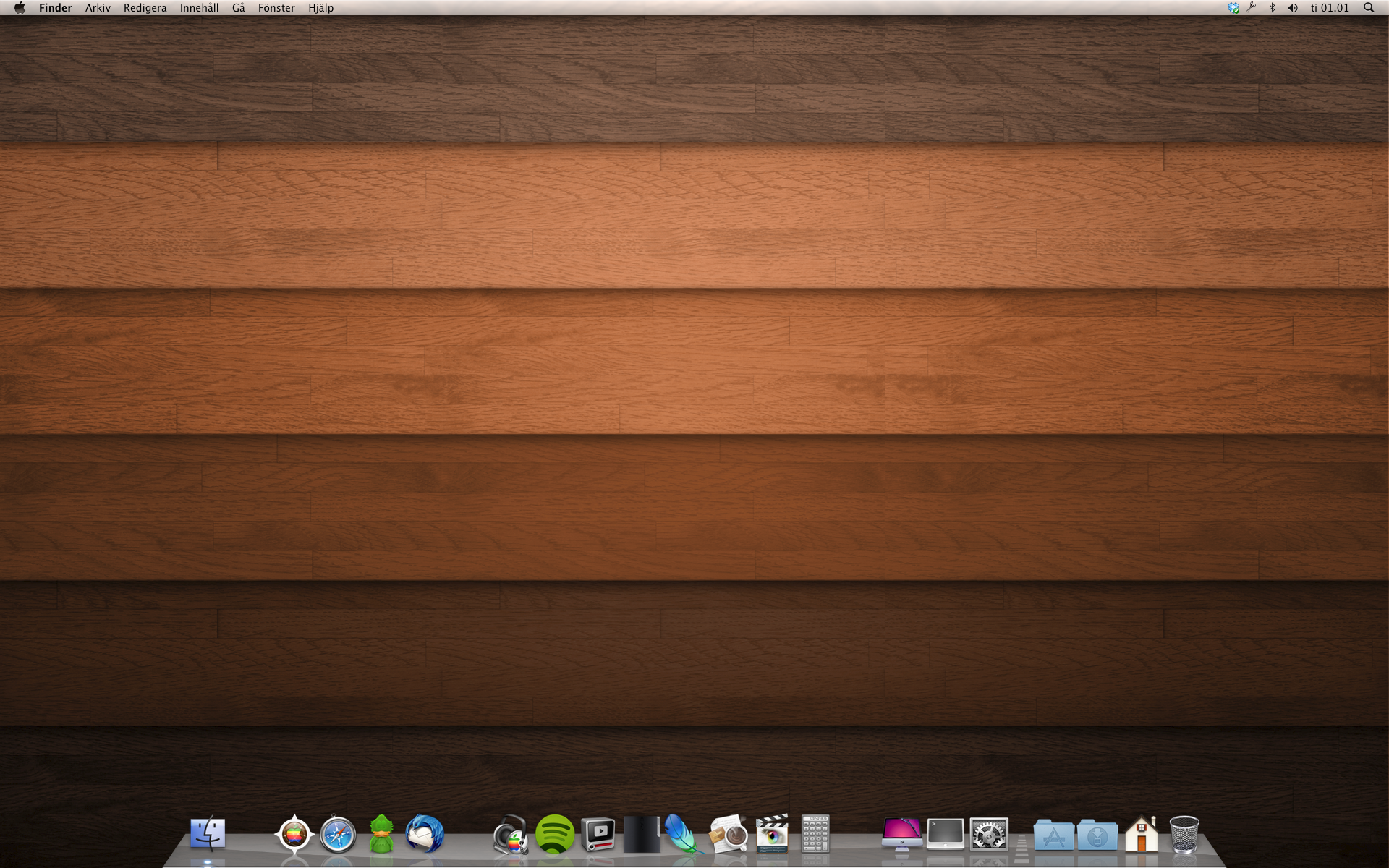This screenshot has height=868, width=1389.
Task: Expand the Applications folder stack
Action: point(1053,835)
